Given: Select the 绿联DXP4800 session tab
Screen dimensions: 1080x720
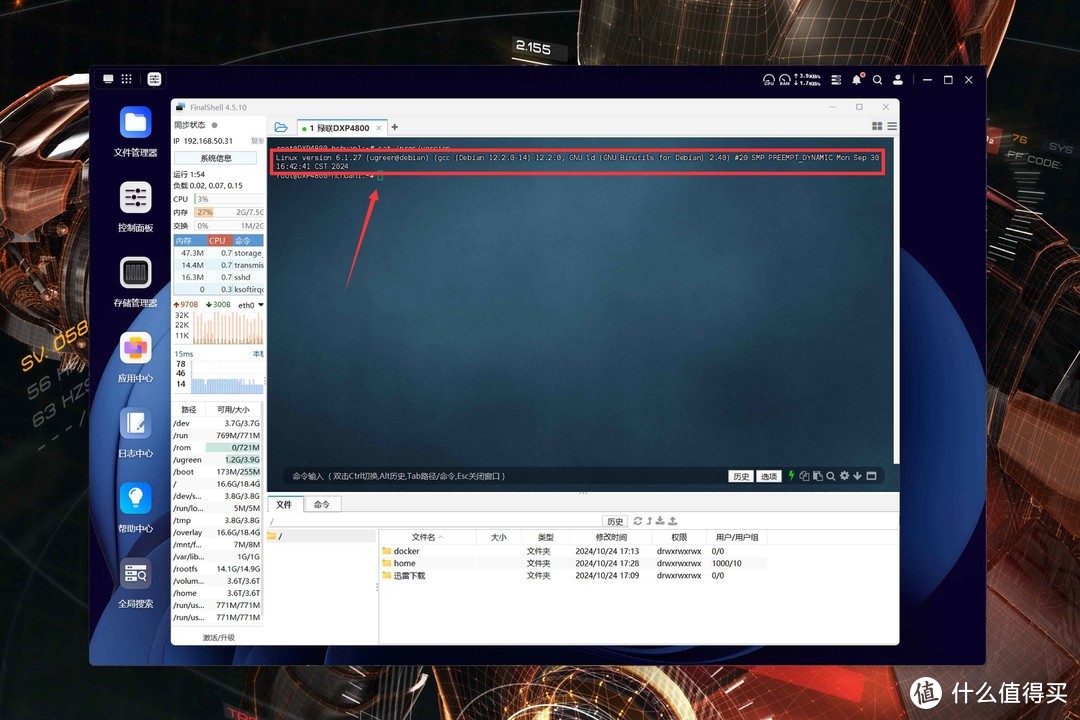Looking at the screenshot, I should point(340,128).
